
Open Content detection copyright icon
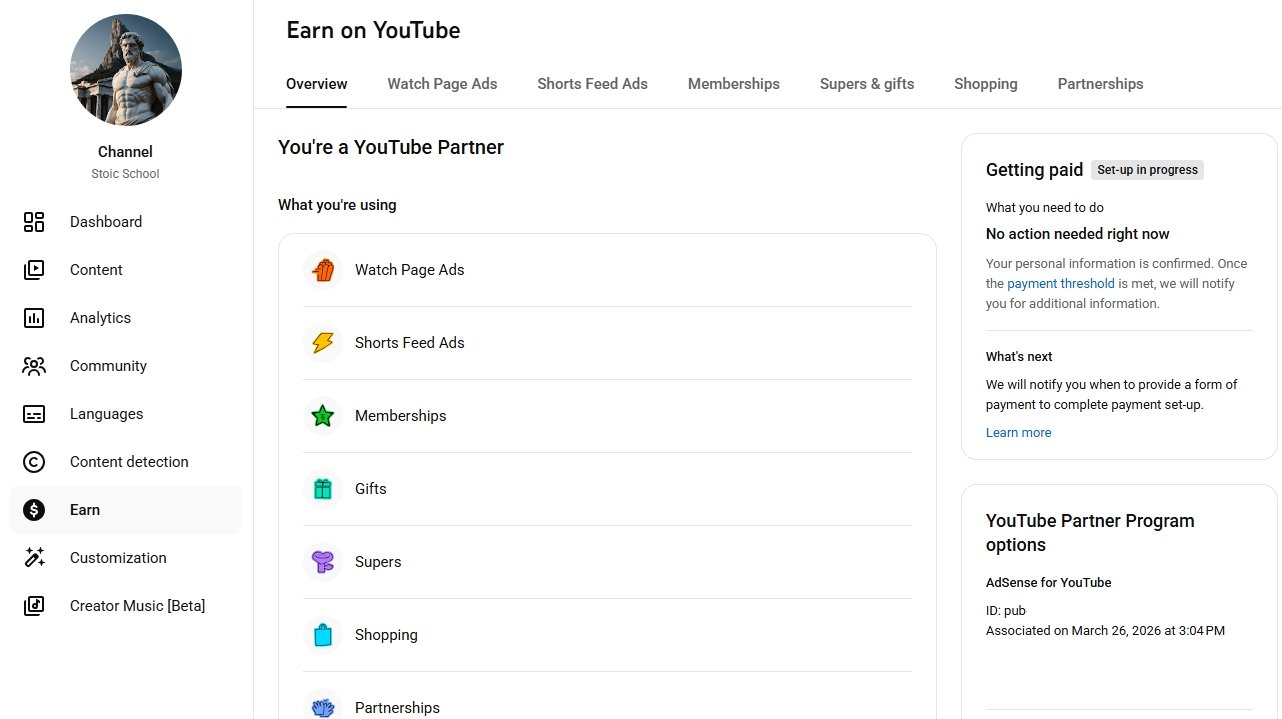tap(34, 462)
